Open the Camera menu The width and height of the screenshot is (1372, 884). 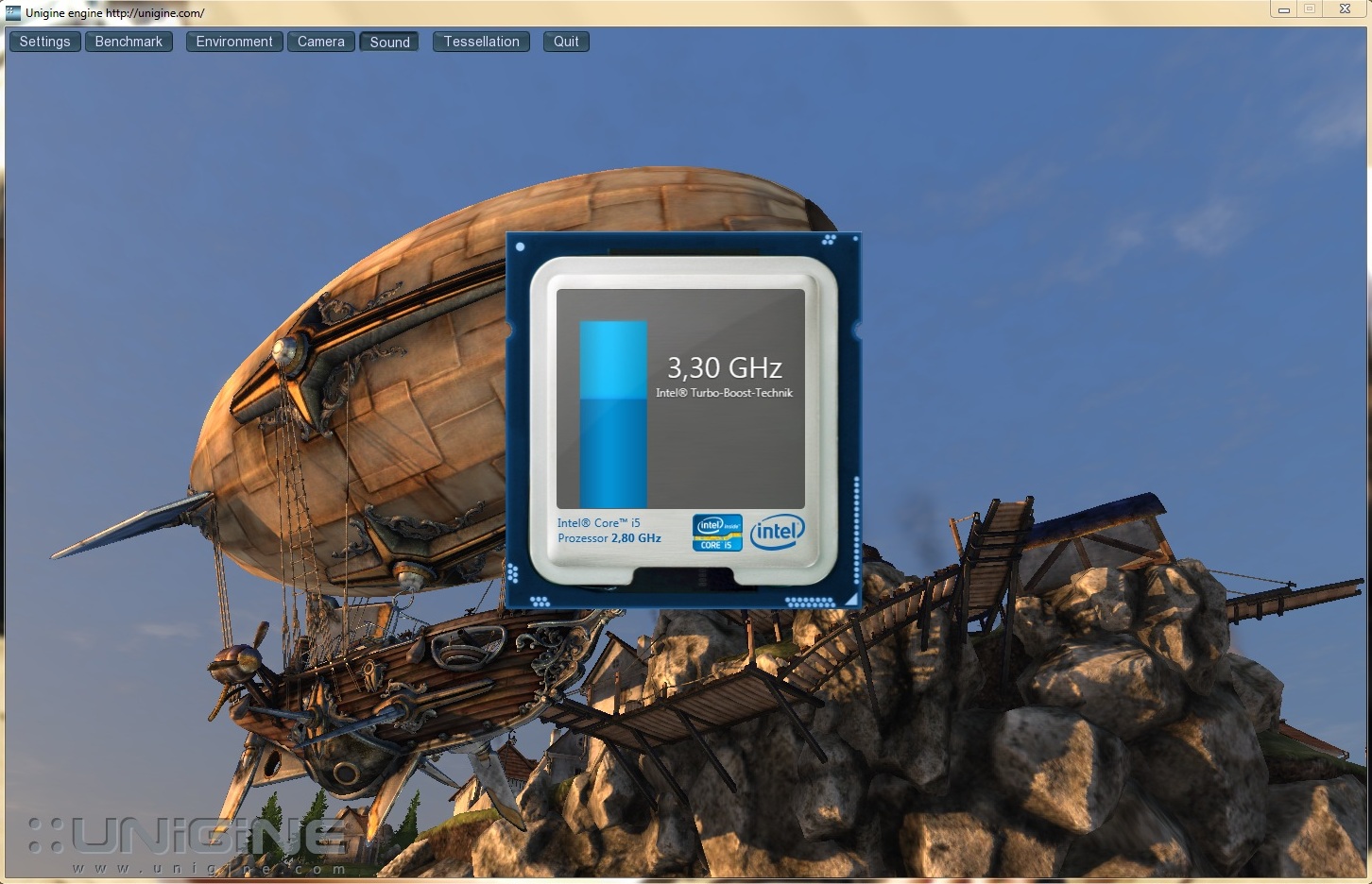coord(321,42)
